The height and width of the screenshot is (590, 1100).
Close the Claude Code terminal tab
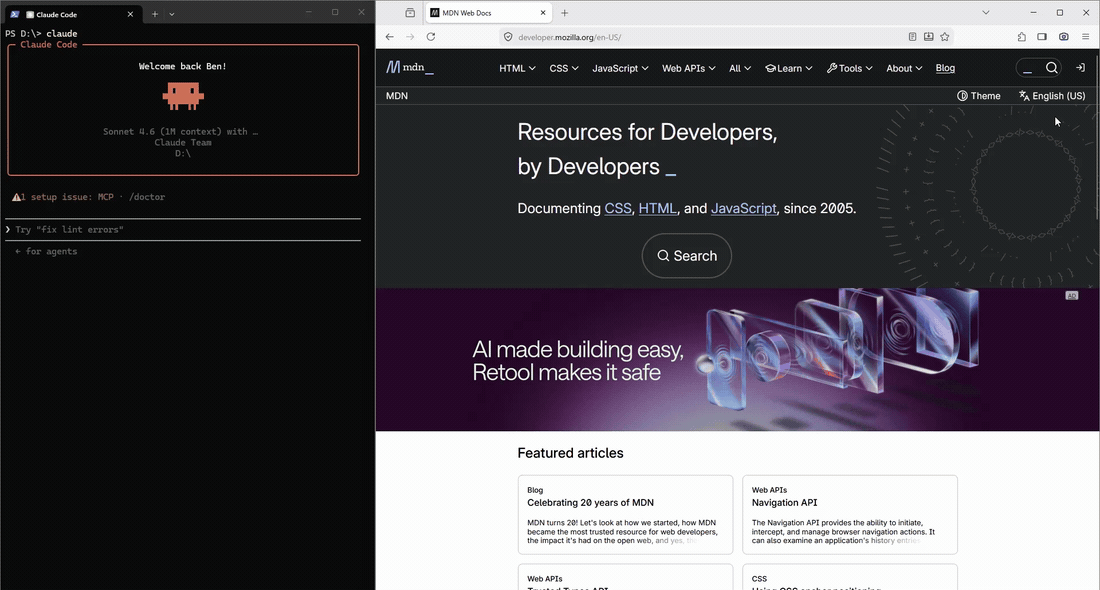(x=130, y=14)
